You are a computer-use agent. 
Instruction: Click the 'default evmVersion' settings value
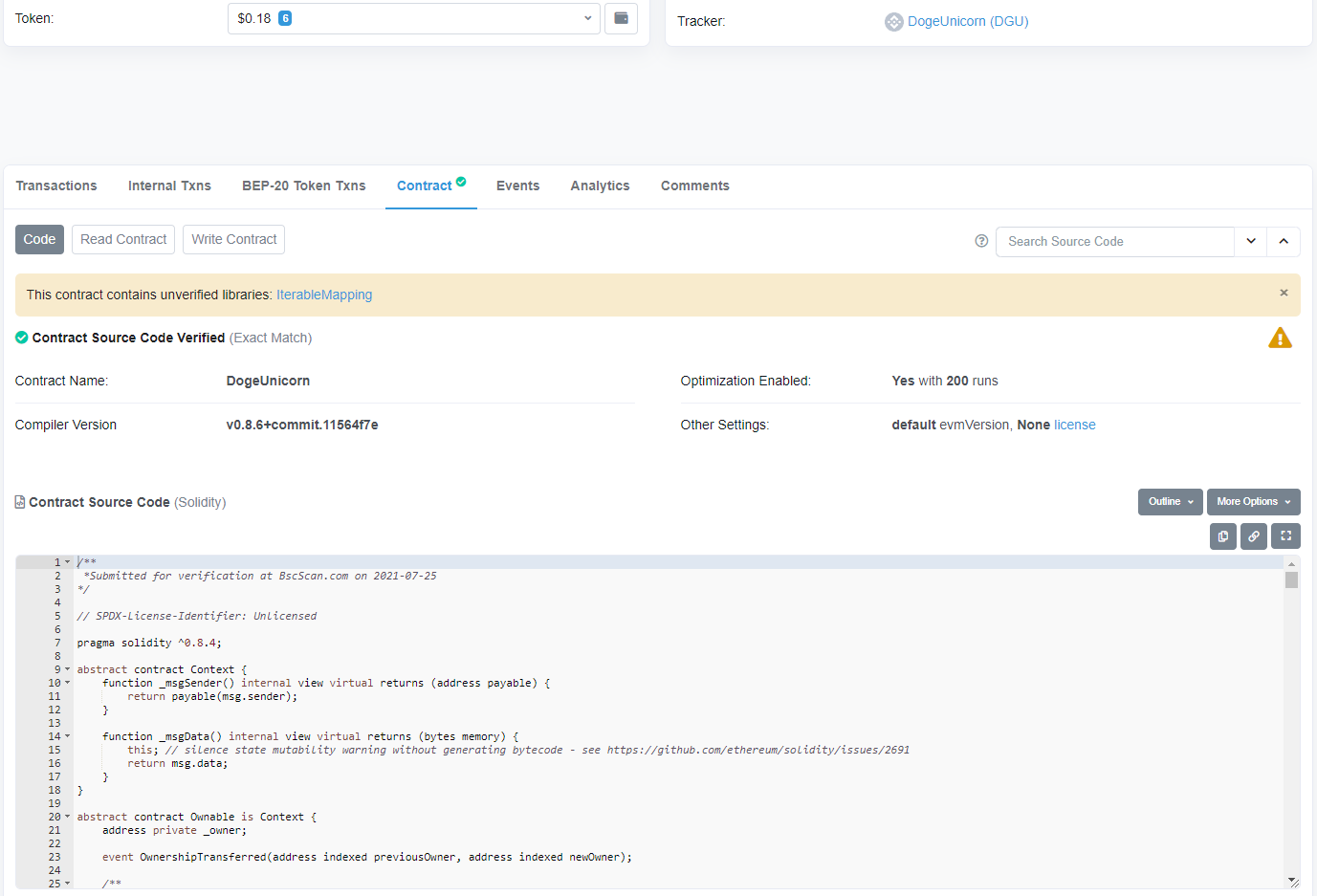pos(951,425)
